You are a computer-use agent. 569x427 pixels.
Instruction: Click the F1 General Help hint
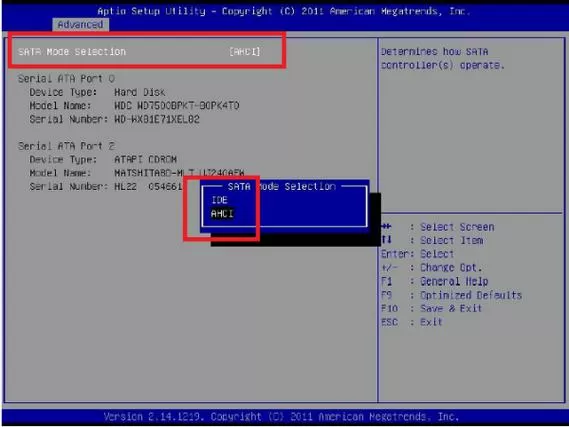(x=434, y=281)
